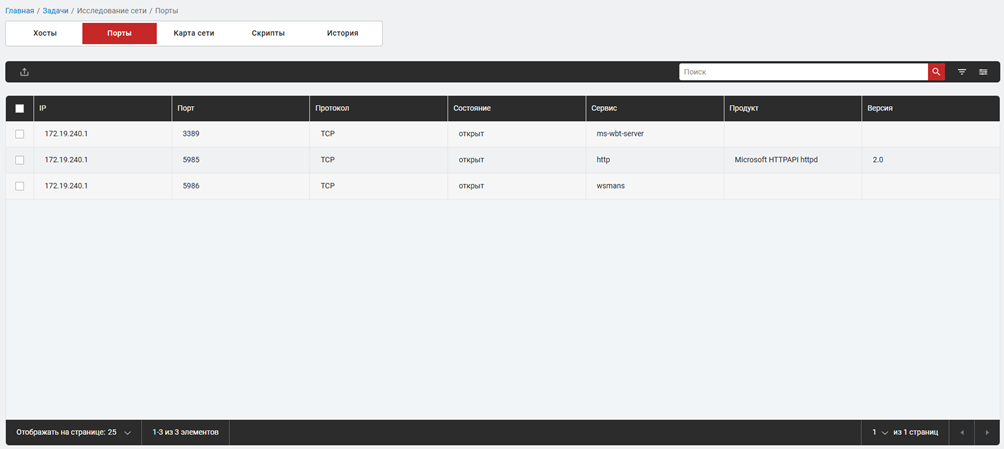Click the export icon in the toolbar
The image size is (1004, 449).
point(24,72)
